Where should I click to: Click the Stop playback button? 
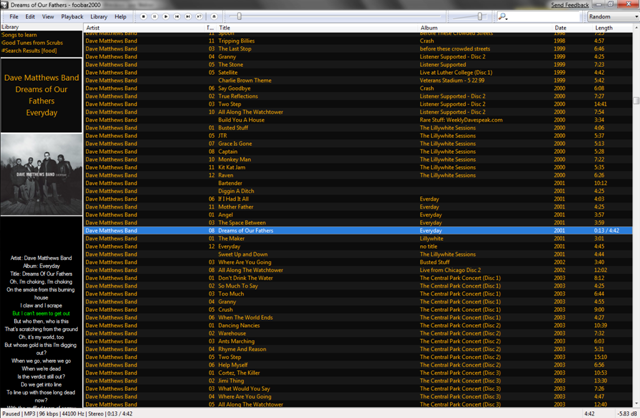143,17
